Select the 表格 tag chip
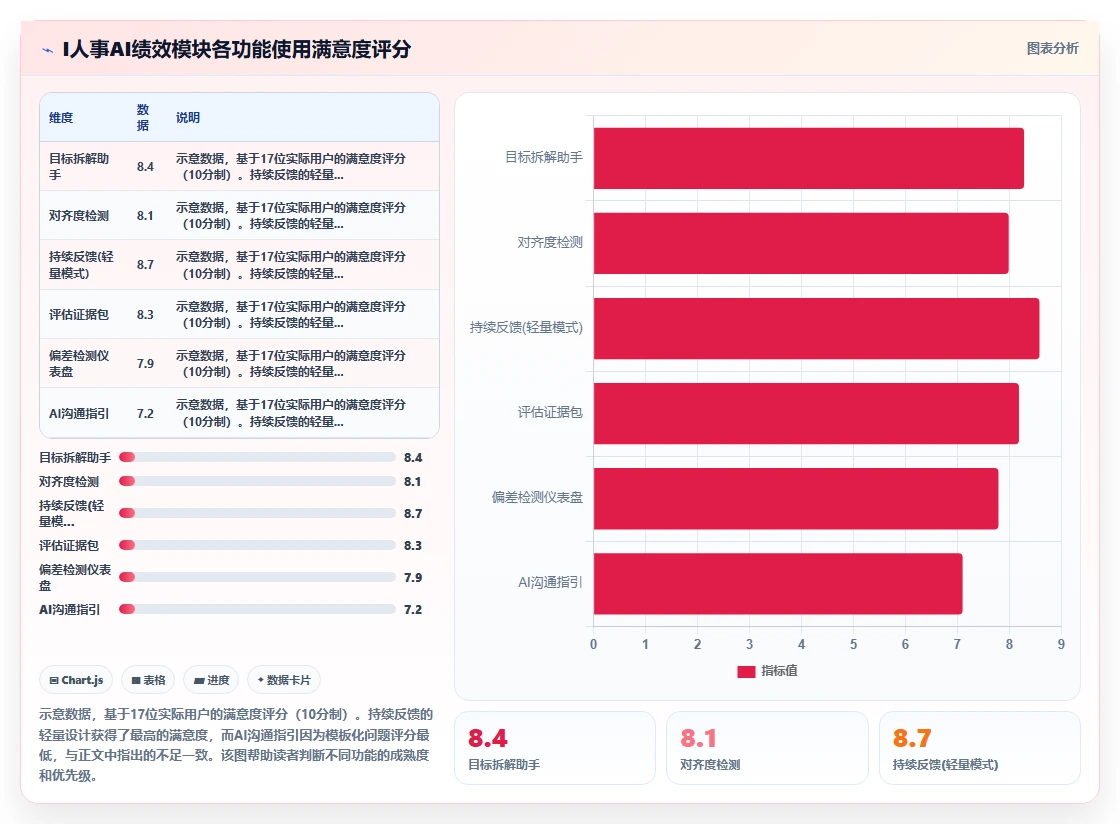 tap(149, 680)
